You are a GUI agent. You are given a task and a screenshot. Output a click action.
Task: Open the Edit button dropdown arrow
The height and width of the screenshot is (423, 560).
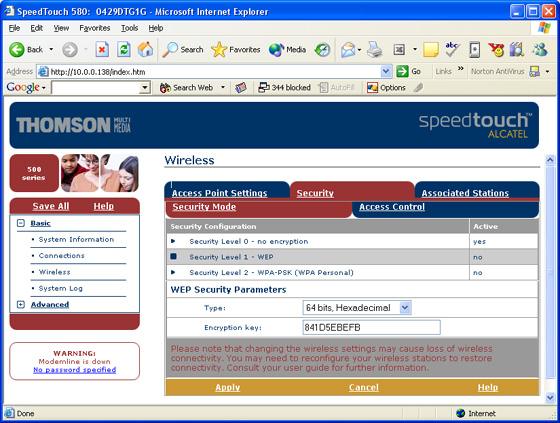(x=415, y=50)
